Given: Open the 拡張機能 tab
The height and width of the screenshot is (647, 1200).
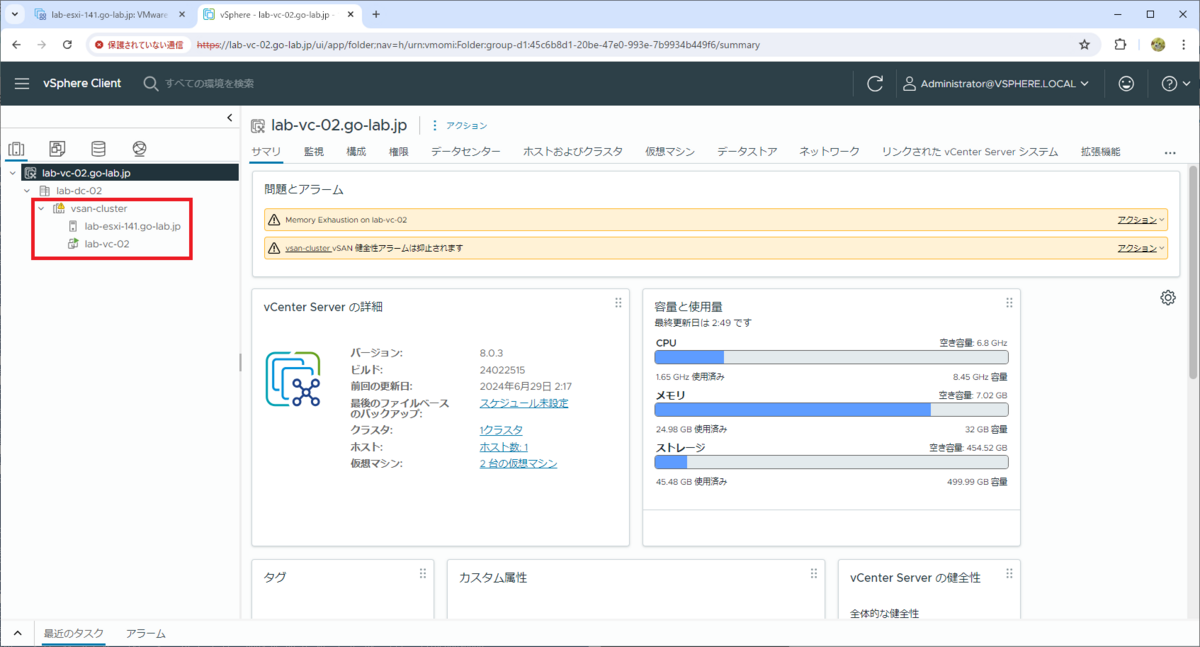Looking at the screenshot, I should (x=1100, y=152).
